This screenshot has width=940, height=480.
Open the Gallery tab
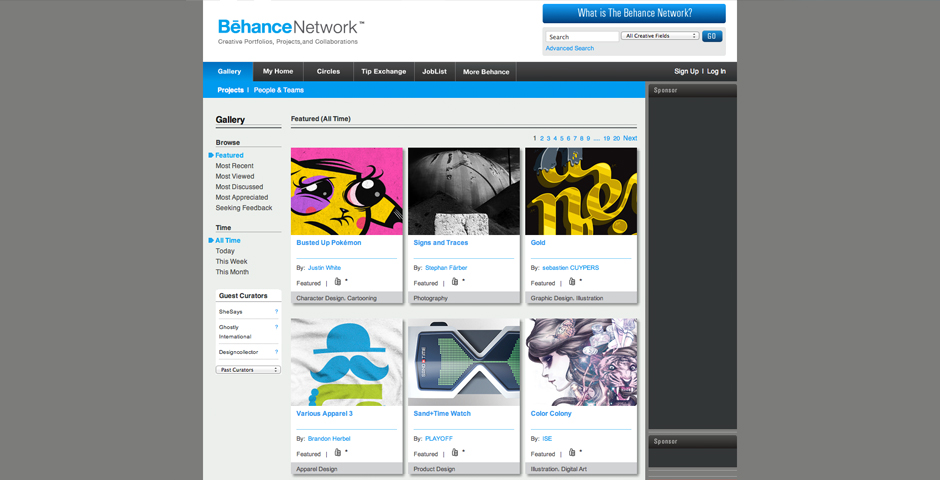(x=229, y=71)
